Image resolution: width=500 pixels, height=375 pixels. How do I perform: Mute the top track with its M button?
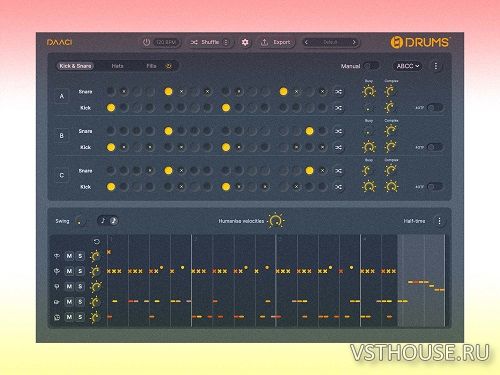click(69, 256)
